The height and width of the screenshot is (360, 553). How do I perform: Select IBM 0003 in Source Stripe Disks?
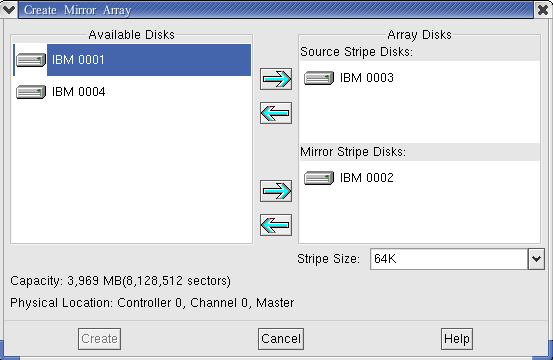(x=420, y=78)
